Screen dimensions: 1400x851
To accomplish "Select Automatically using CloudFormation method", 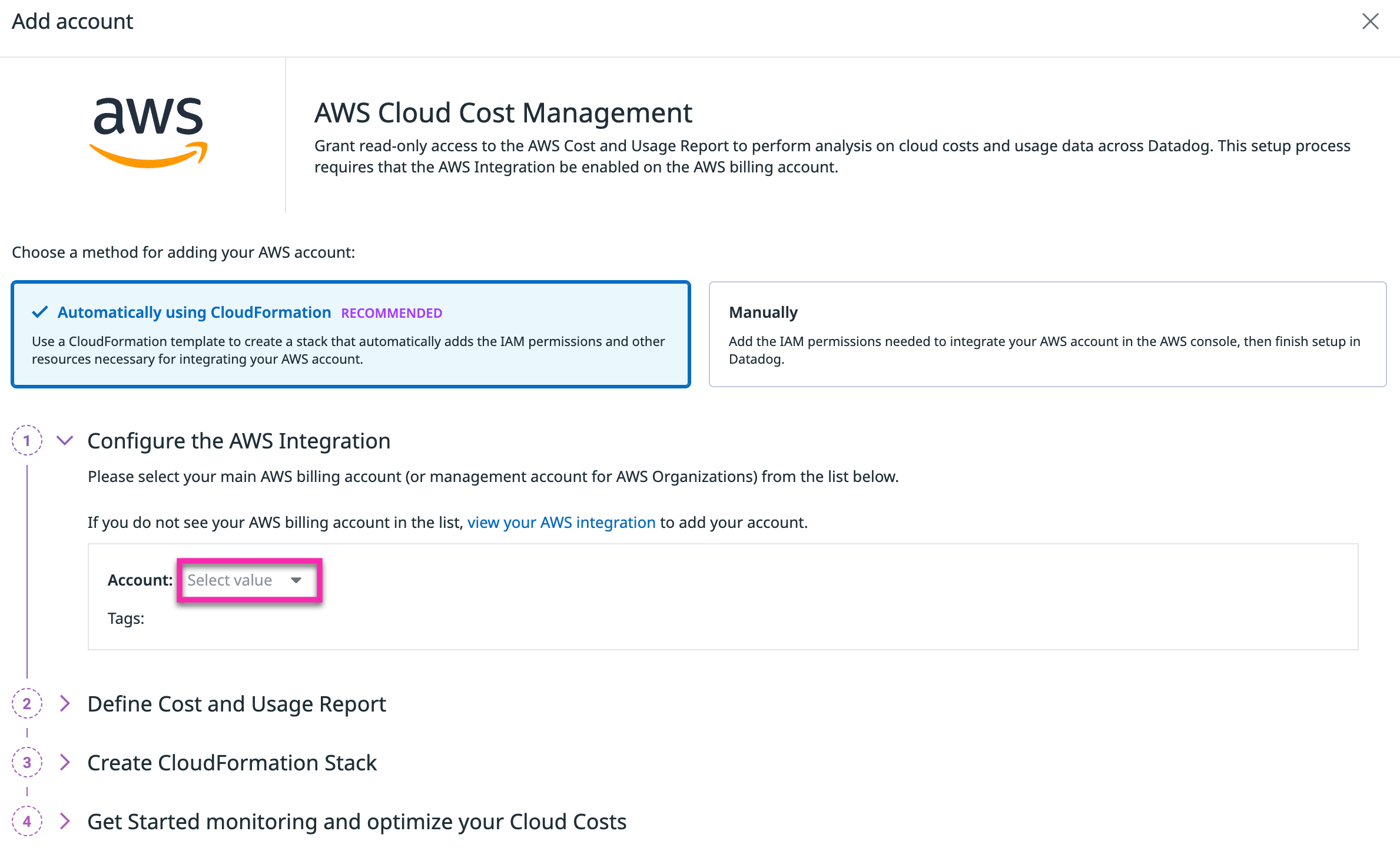I will [194, 313].
